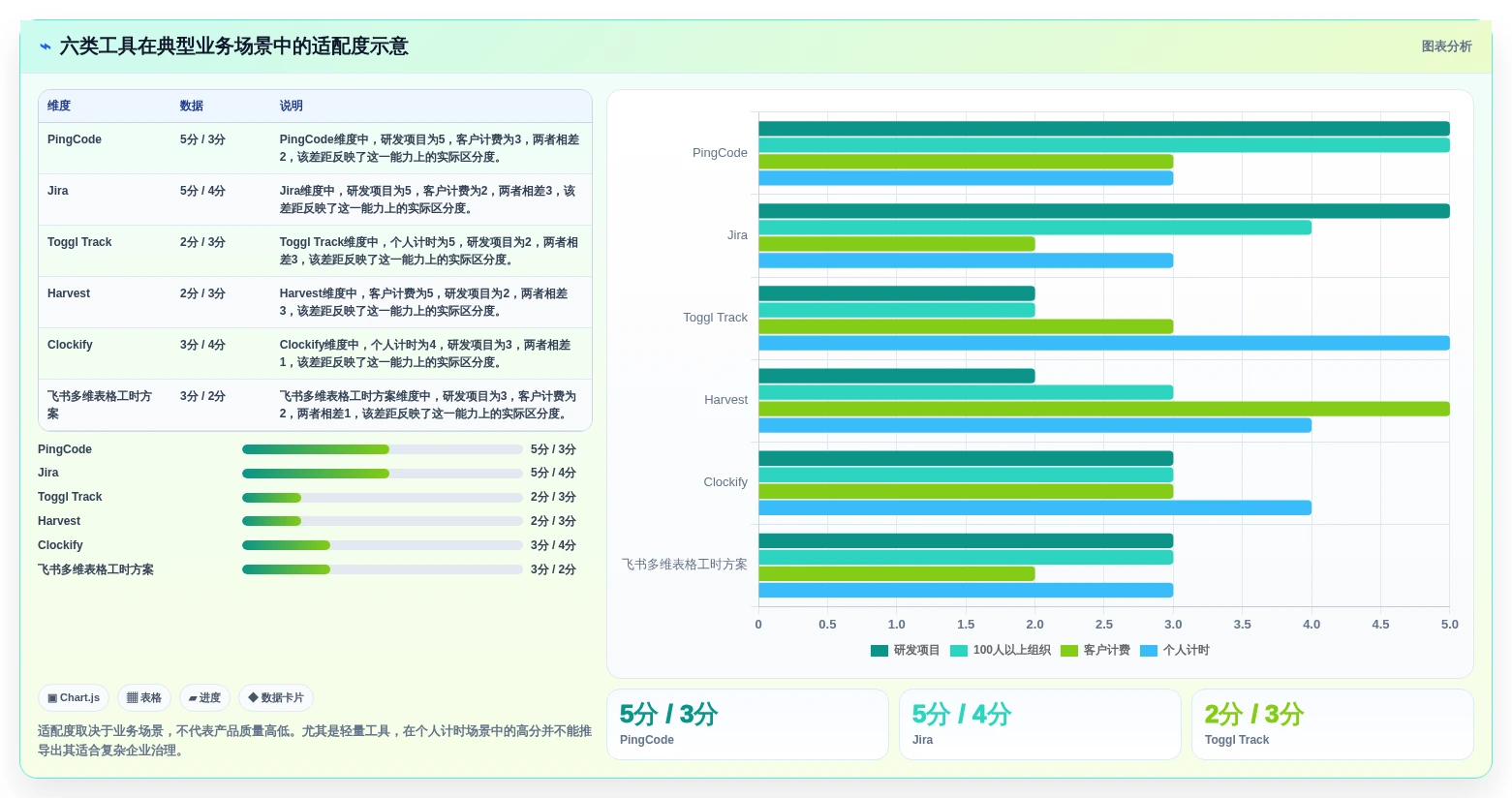1512x798 pixels.
Task: Toggle 个人计时 legend color swatch
Action: point(1149,651)
